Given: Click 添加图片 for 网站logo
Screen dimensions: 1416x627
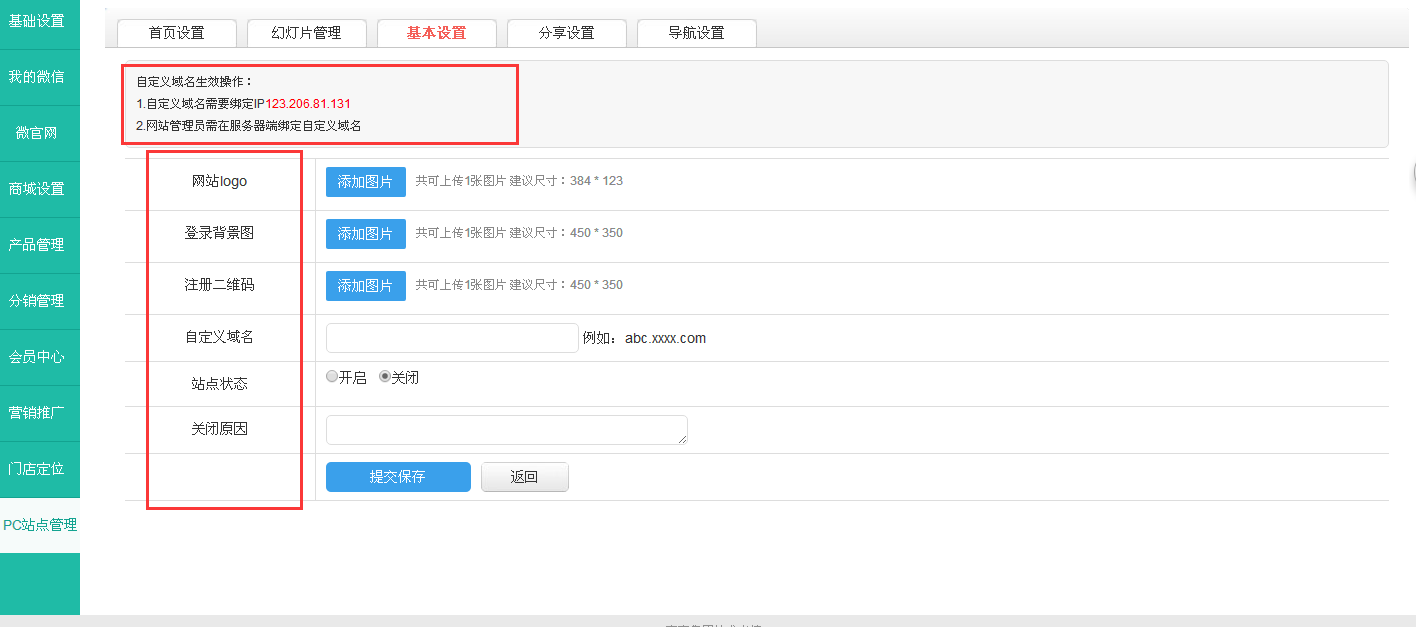Looking at the screenshot, I should coord(365,182).
